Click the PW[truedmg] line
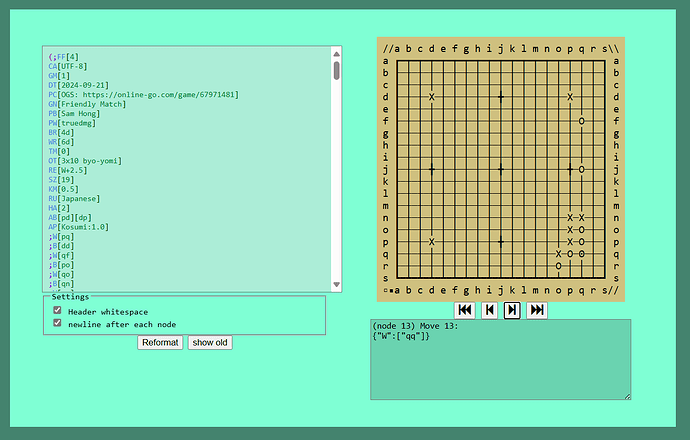This screenshot has height=440, width=690. [72, 123]
